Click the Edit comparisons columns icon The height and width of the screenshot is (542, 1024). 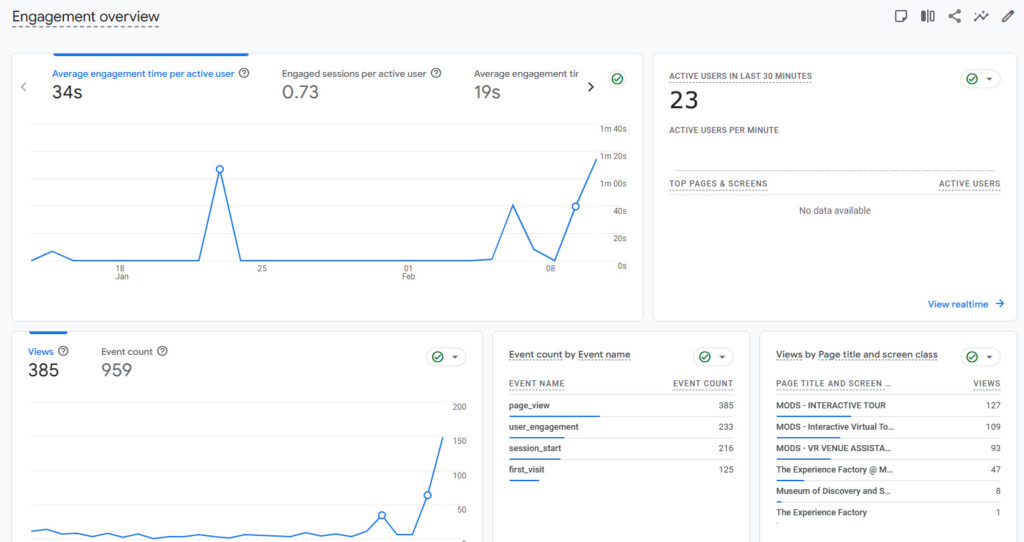pyautogui.click(x=928, y=16)
